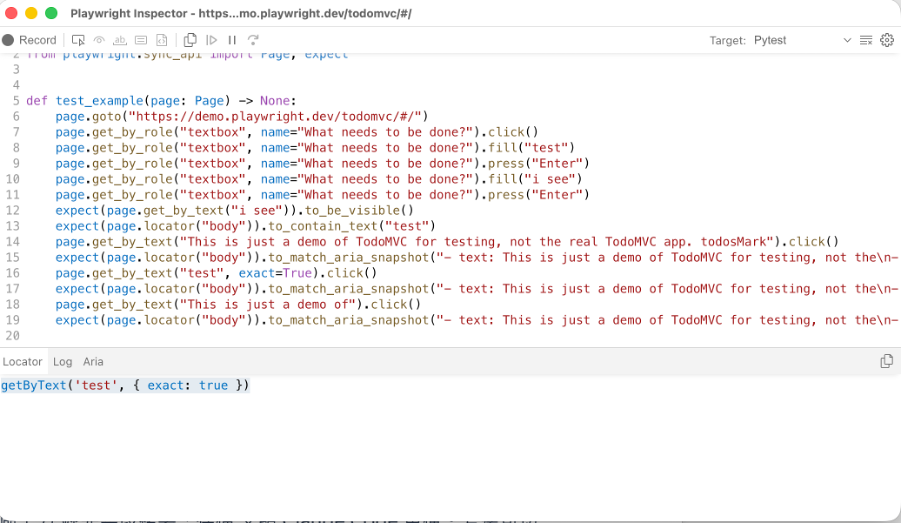This screenshot has width=902, height=524.
Task: Click the fill("test") code line
Action: (315, 148)
